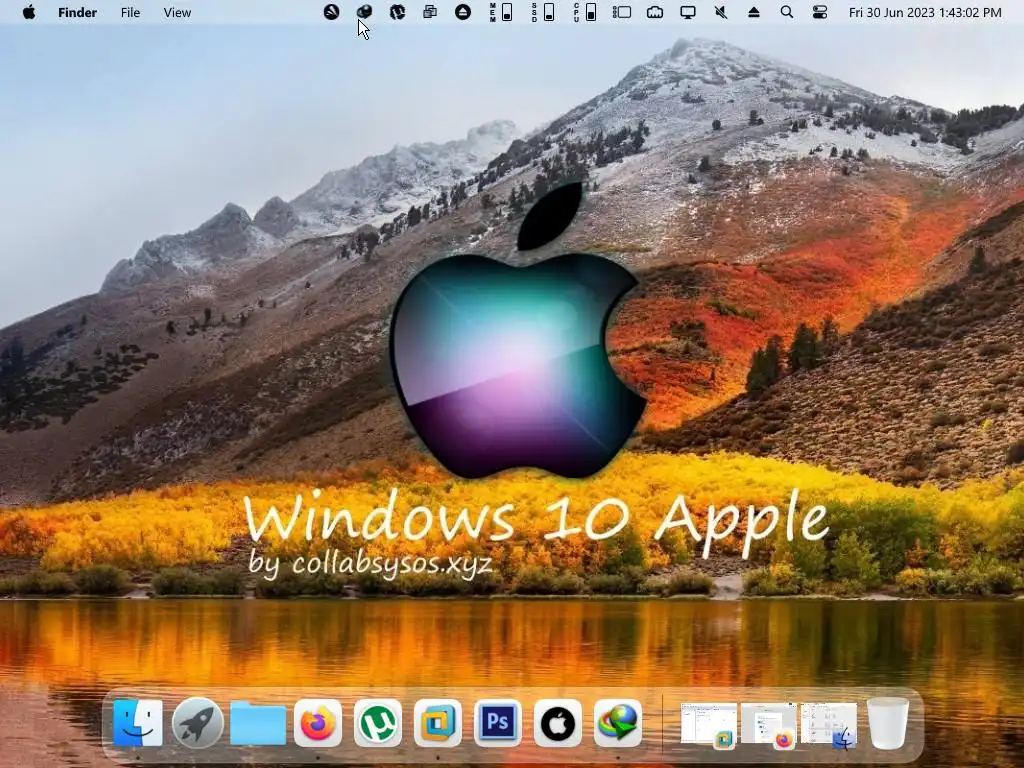Open Finder from the dock
The image size is (1024, 768).
138,723
